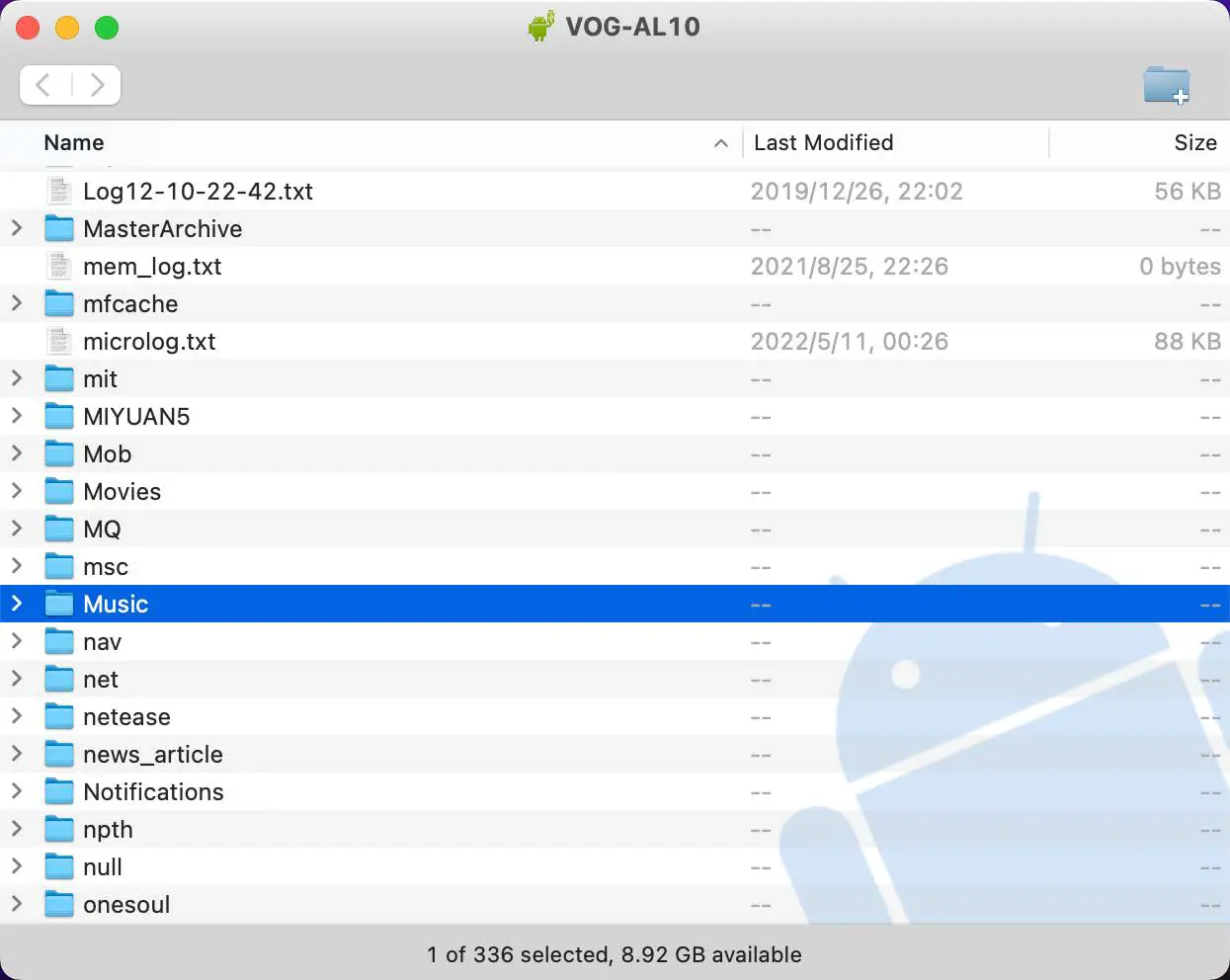The height and width of the screenshot is (980, 1230).
Task: Click the netease folder icon
Action: click(59, 716)
